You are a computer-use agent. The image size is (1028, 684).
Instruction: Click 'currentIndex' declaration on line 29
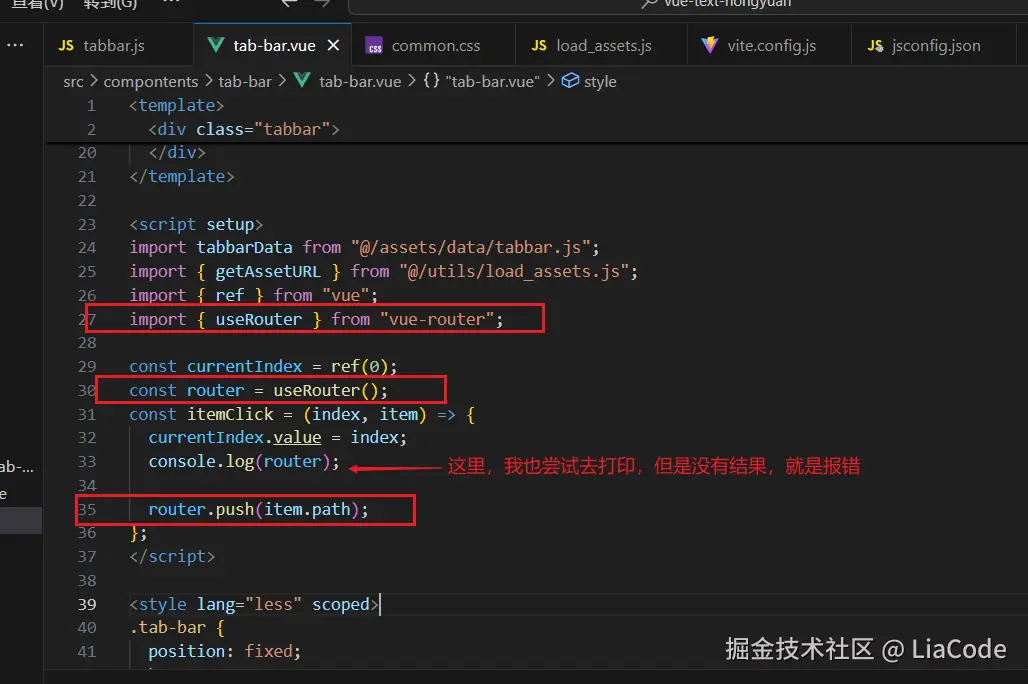pyautogui.click(x=245, y=366)
